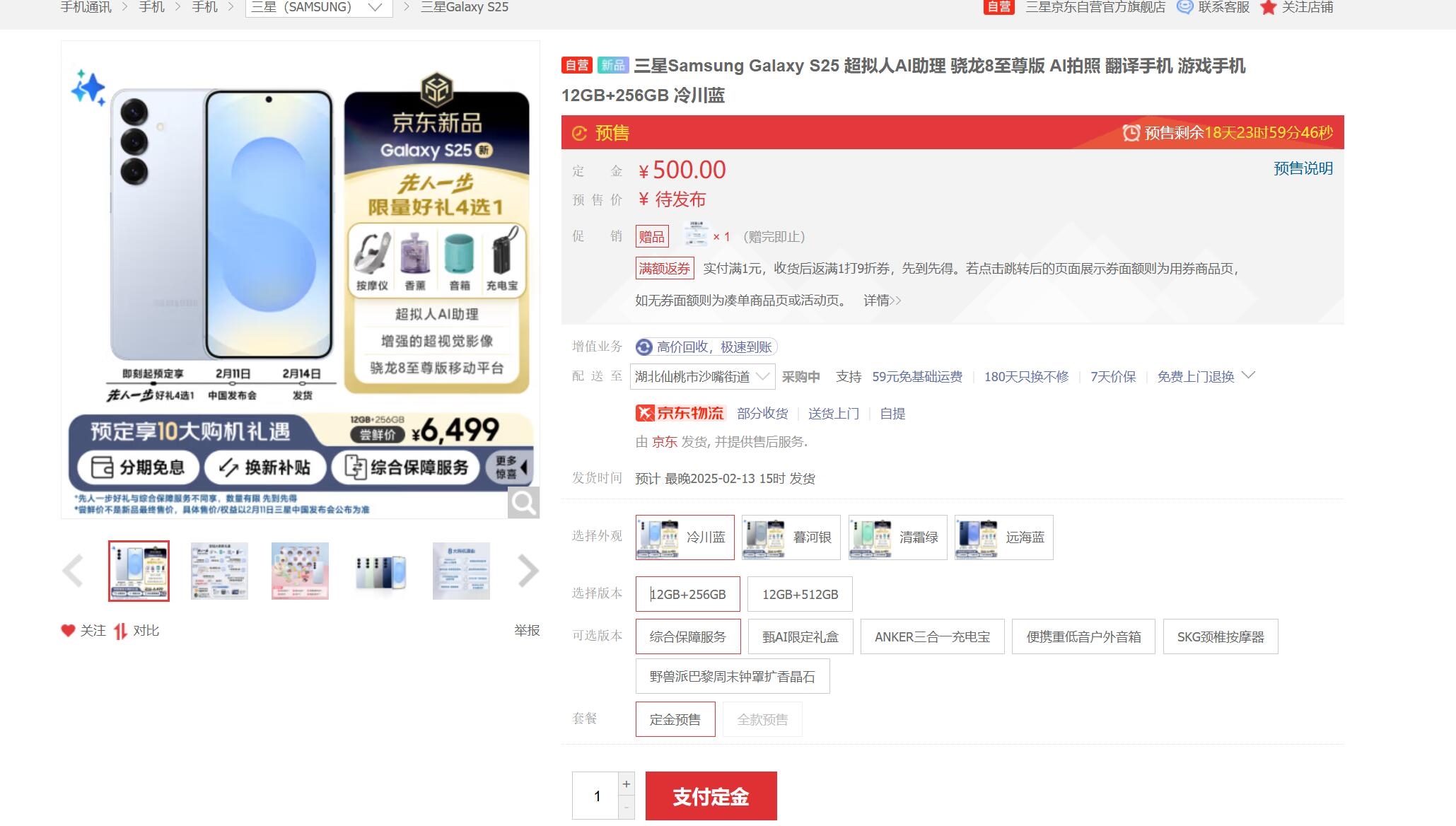Increase quantity with the plus stepper
1456x826 pixels.
tap(626, 784)
